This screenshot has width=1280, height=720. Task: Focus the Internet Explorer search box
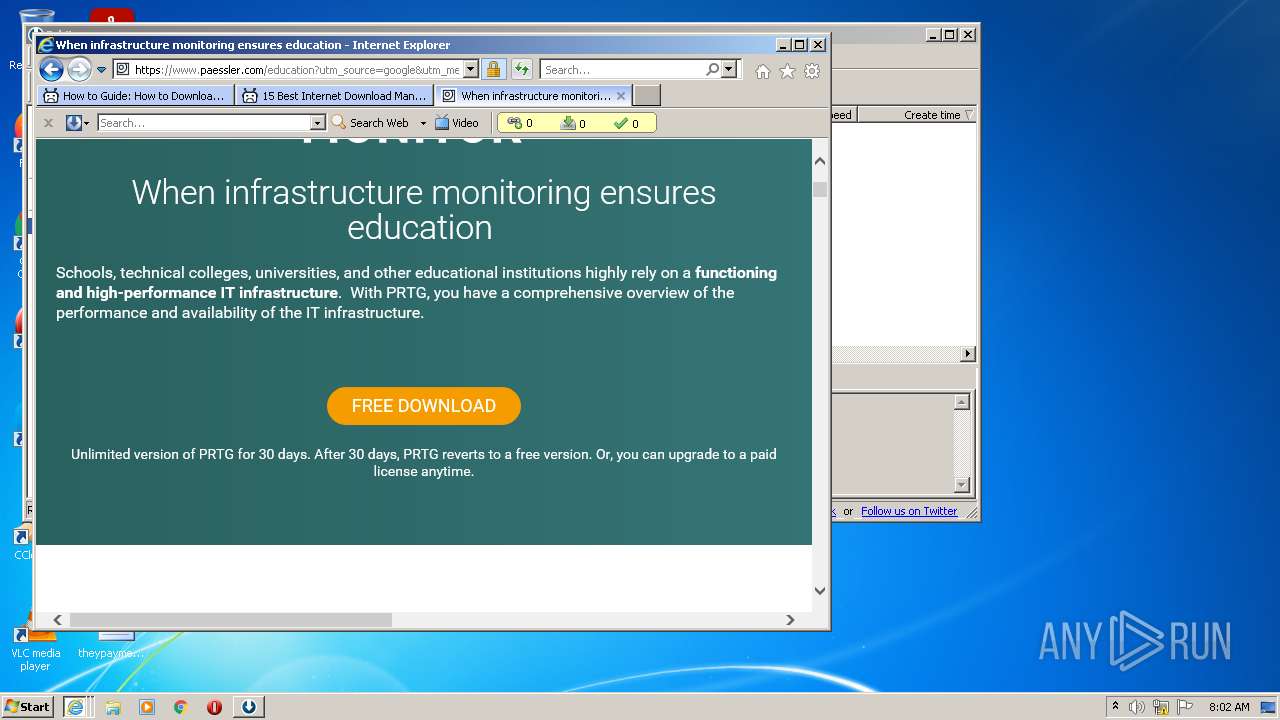622,70
